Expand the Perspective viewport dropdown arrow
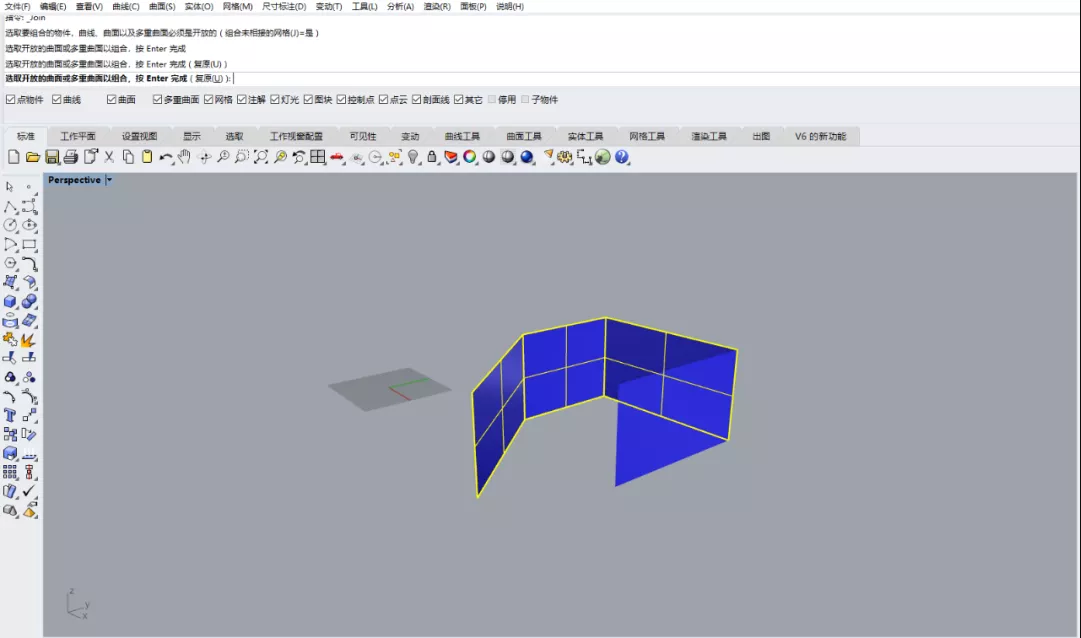Screen dimensions: 1081x638 click(x=109, y=180)
